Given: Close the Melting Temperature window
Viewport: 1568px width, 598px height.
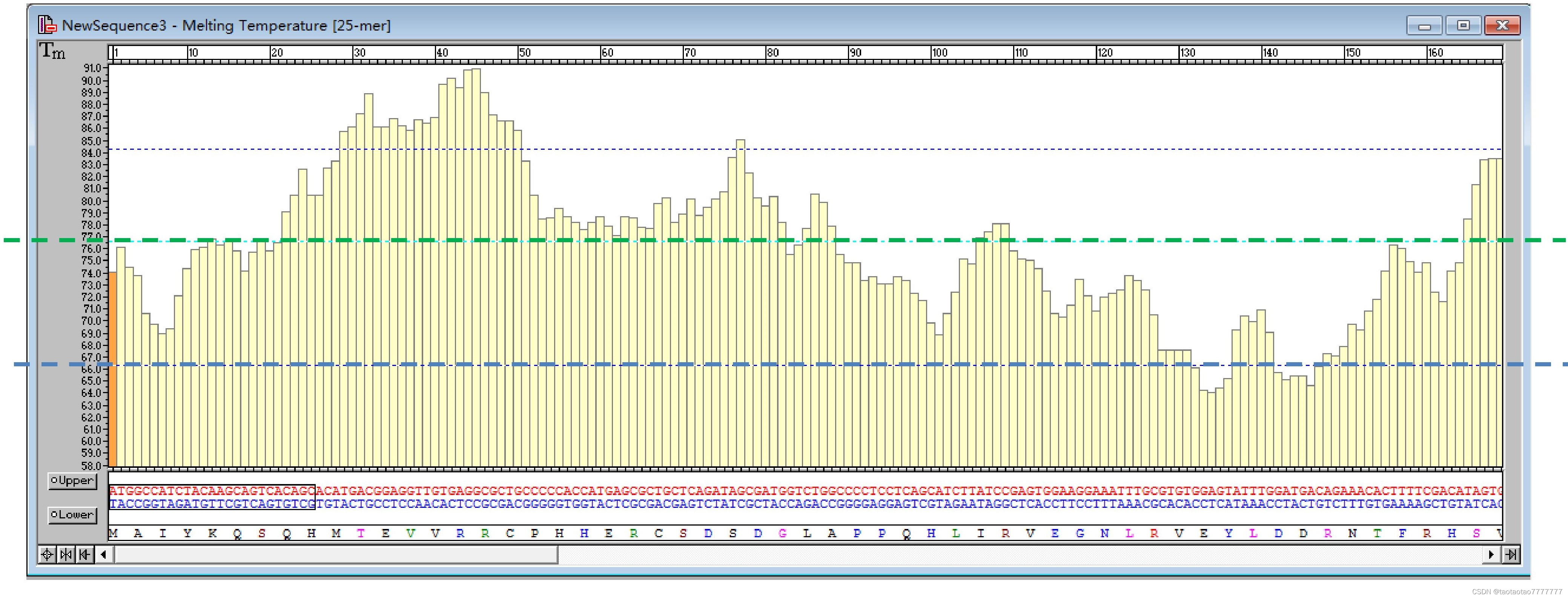Looking at the screenshot, I should [1502, 26].
